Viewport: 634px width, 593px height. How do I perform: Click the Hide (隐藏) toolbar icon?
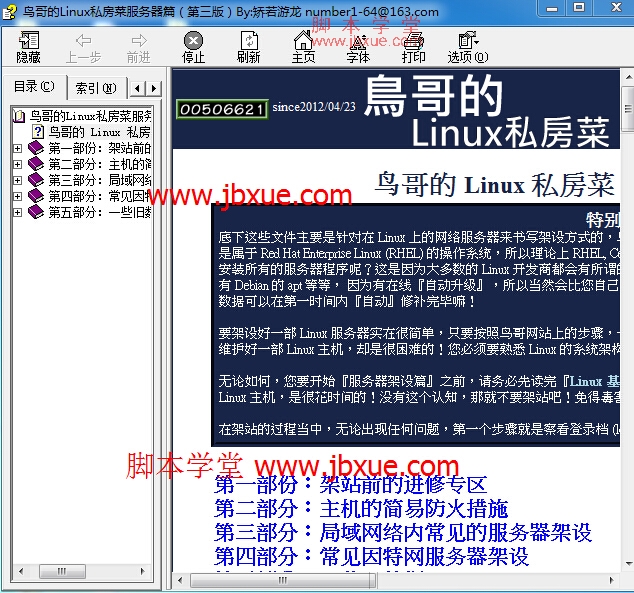pos(29,47)
